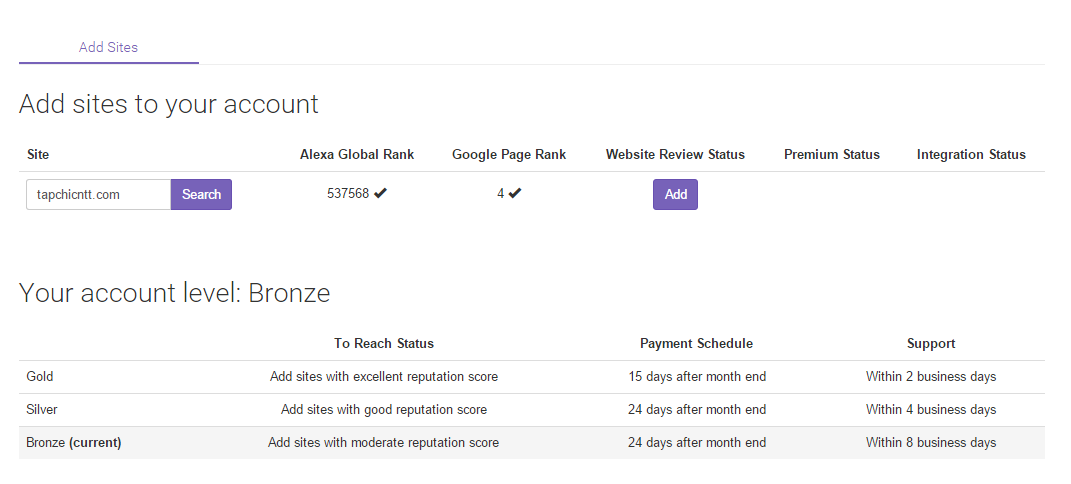Screen dimensions: 1071x484
Task: Click the Alexa Global Rank column header
Action: (x=357, y=154)
